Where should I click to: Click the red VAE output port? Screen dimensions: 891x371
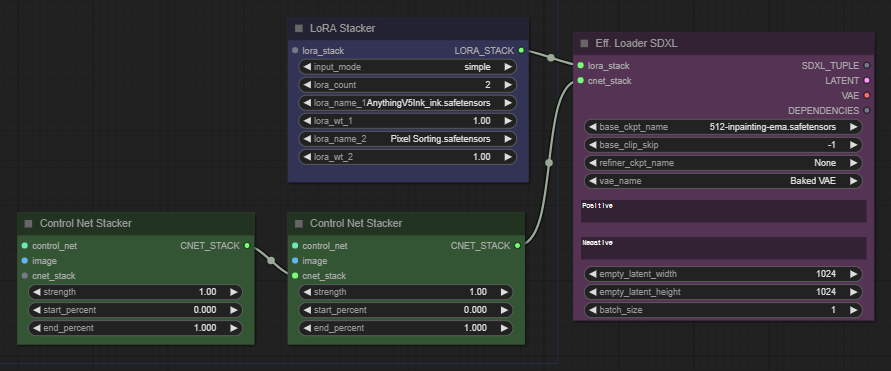867,95
